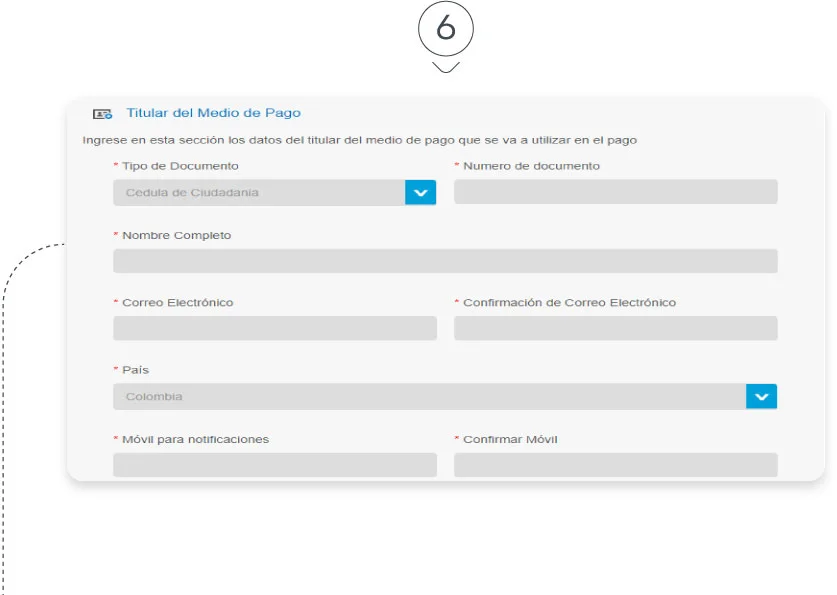Click the Numero de documento input field
The height and width of the screenshot is (595, 837).
[615, 191]
